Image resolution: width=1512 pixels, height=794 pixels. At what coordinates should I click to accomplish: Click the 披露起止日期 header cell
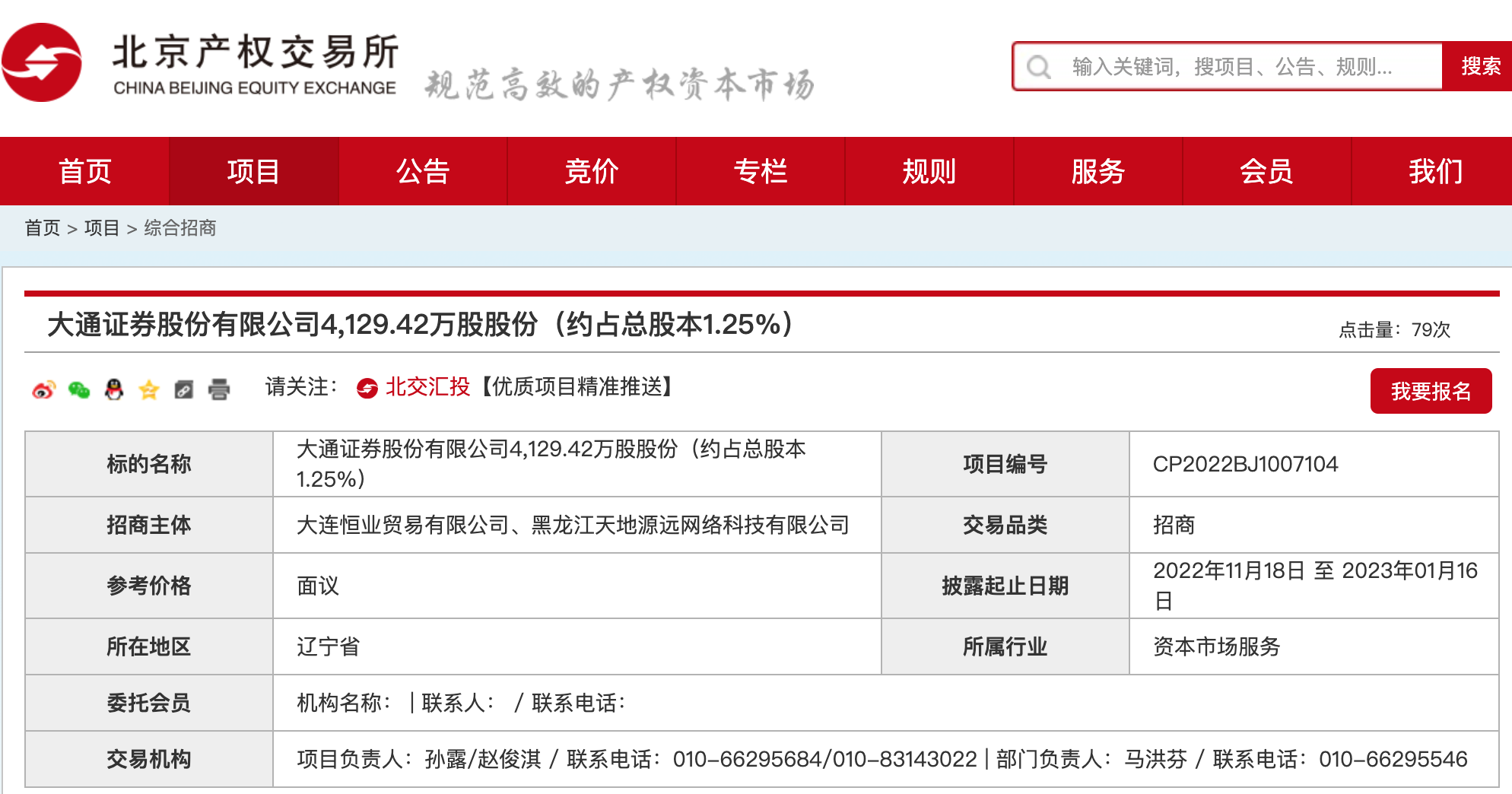(1005, 586)
